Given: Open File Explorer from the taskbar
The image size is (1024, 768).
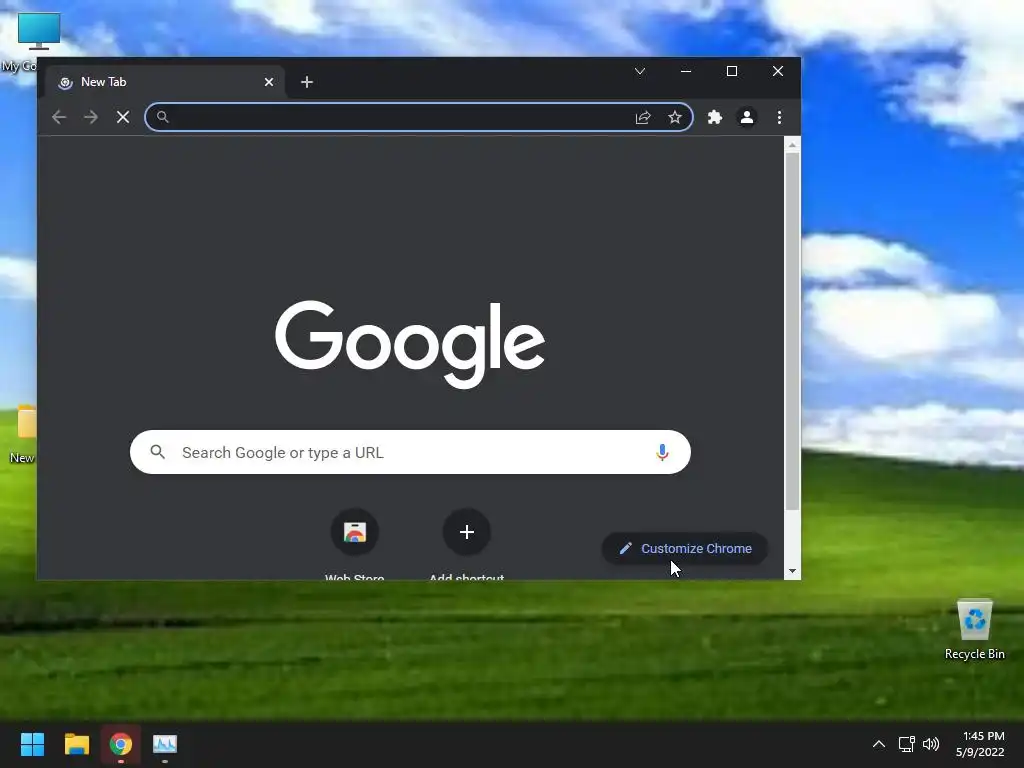Looking at the screenshot, I should click(76, 744).
